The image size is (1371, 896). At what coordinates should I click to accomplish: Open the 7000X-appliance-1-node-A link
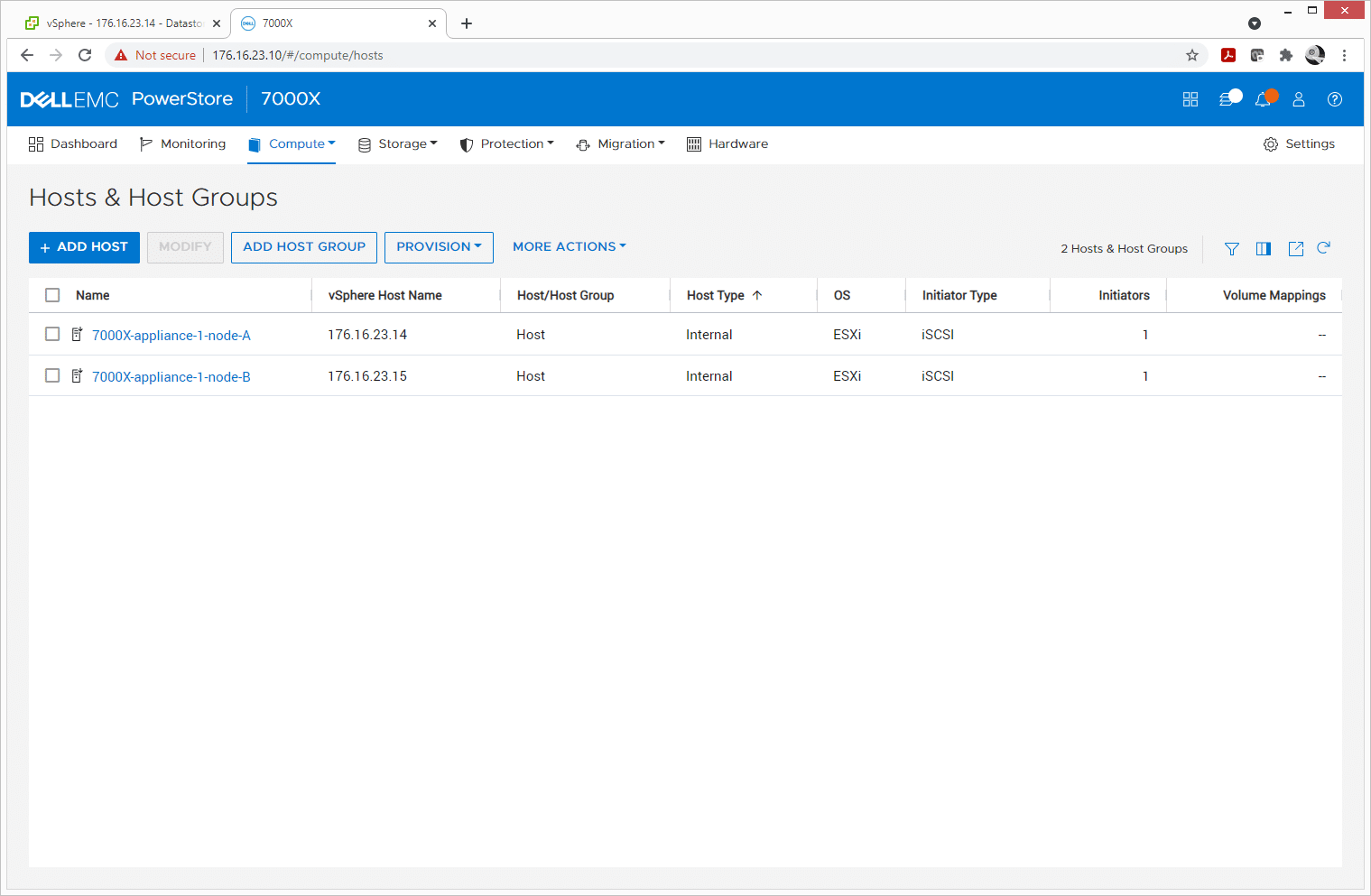pyautogui.click(x=171, y=336)
